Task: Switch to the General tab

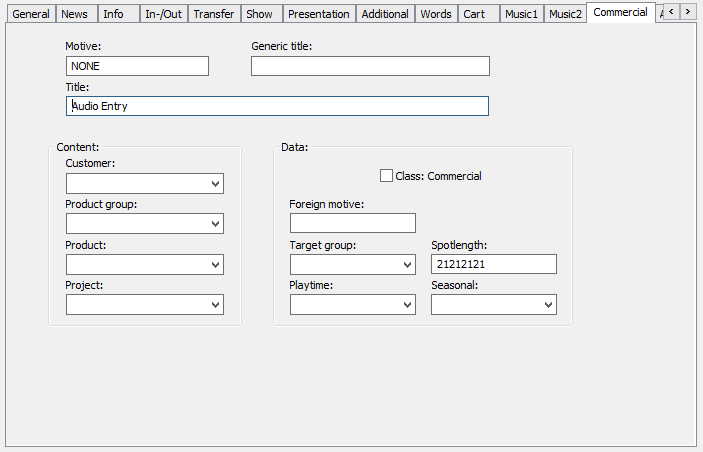Action: (x=30, y=14)
